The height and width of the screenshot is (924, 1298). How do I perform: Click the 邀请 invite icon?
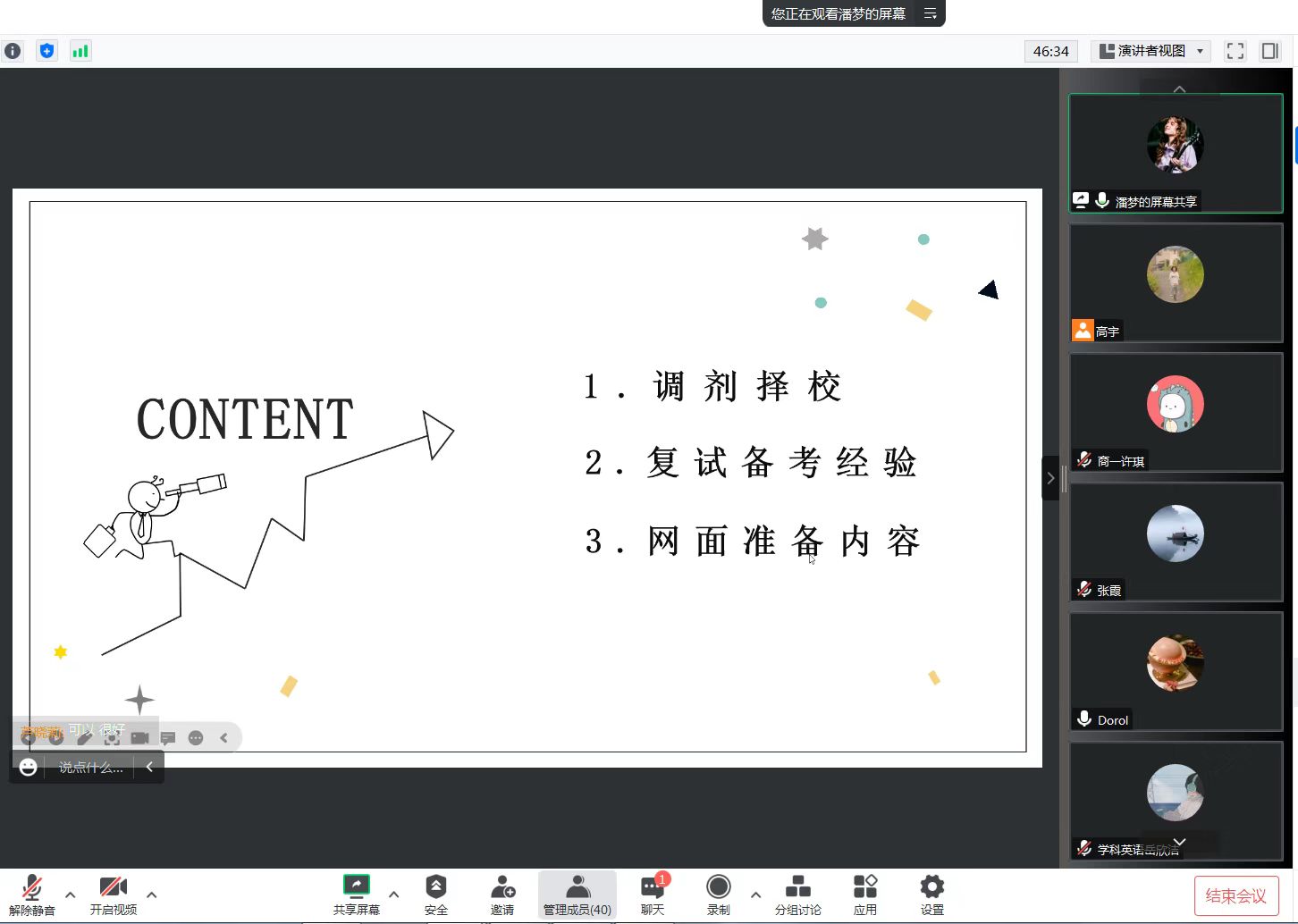tap(502, 894)
